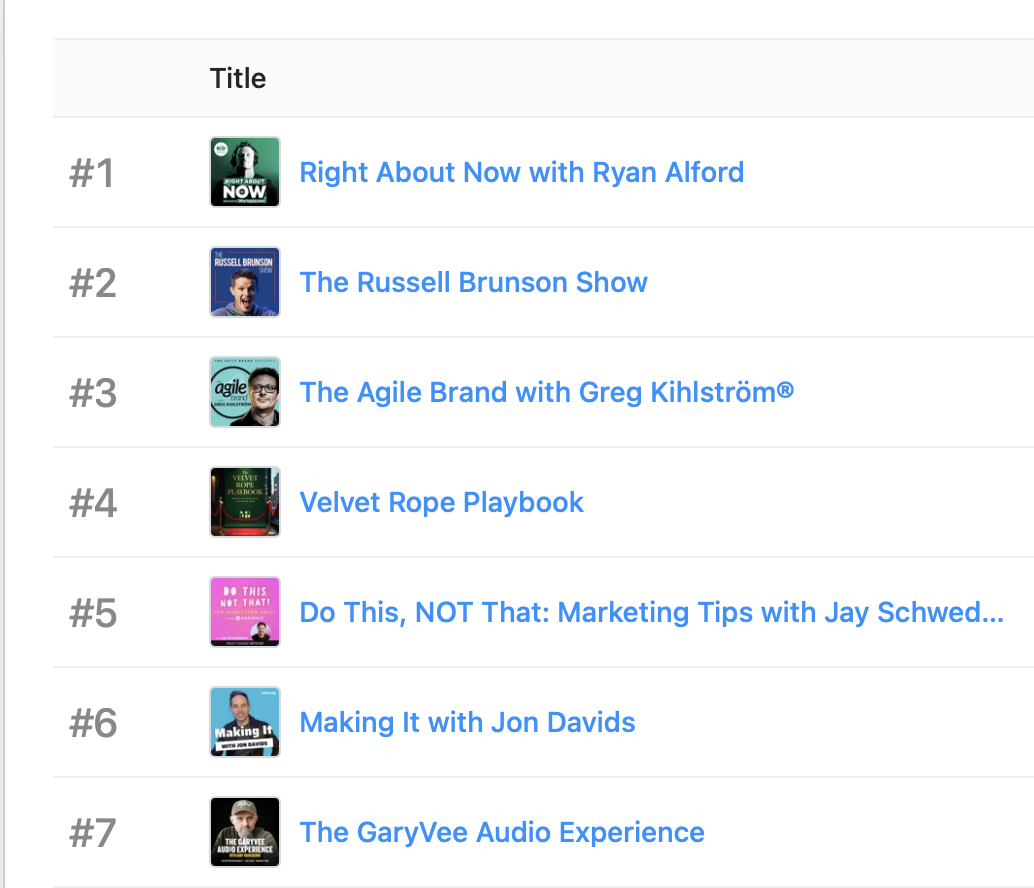Click the #2 ranking number
This screenshot has width=1034, height=888.
[92, 283]
